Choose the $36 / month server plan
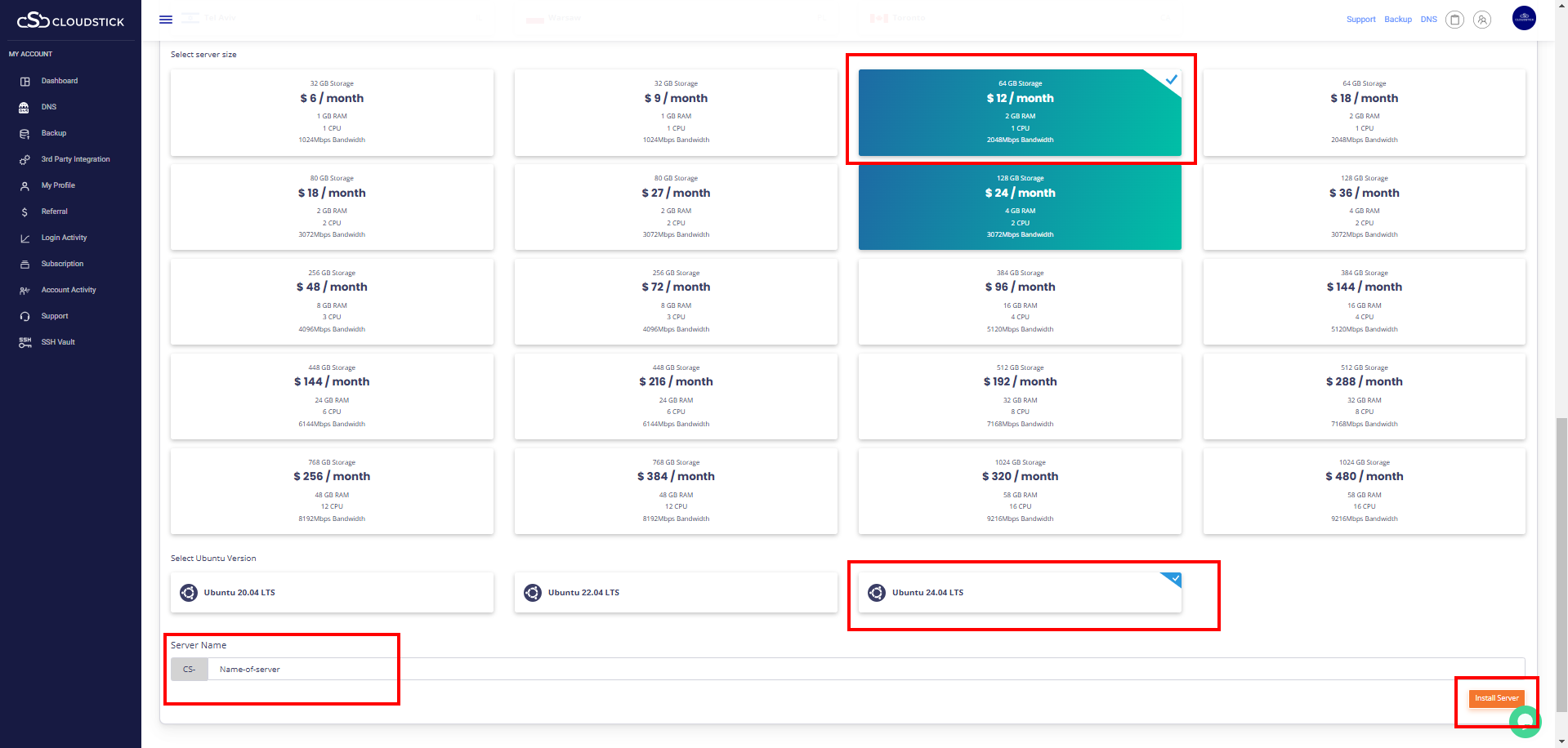This screenshot has height=748, width=1568. (x=1364, y=207)
